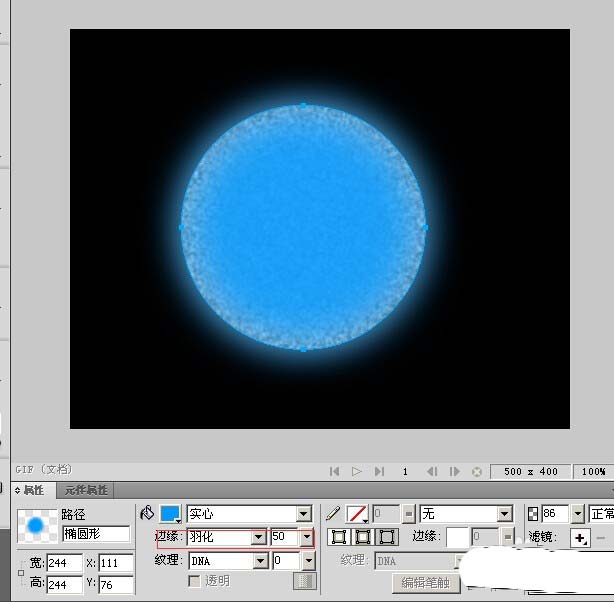
Task: Click the pencil stroke icon
Action: (x=333, y=513)
